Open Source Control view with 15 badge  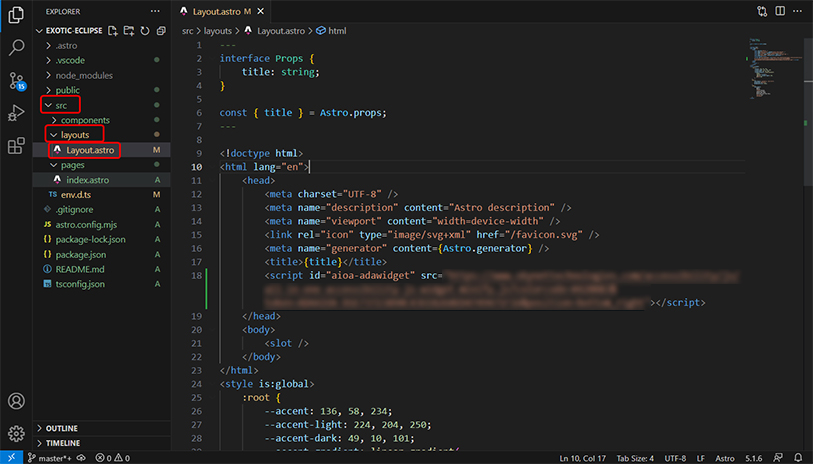pos(16,81)
